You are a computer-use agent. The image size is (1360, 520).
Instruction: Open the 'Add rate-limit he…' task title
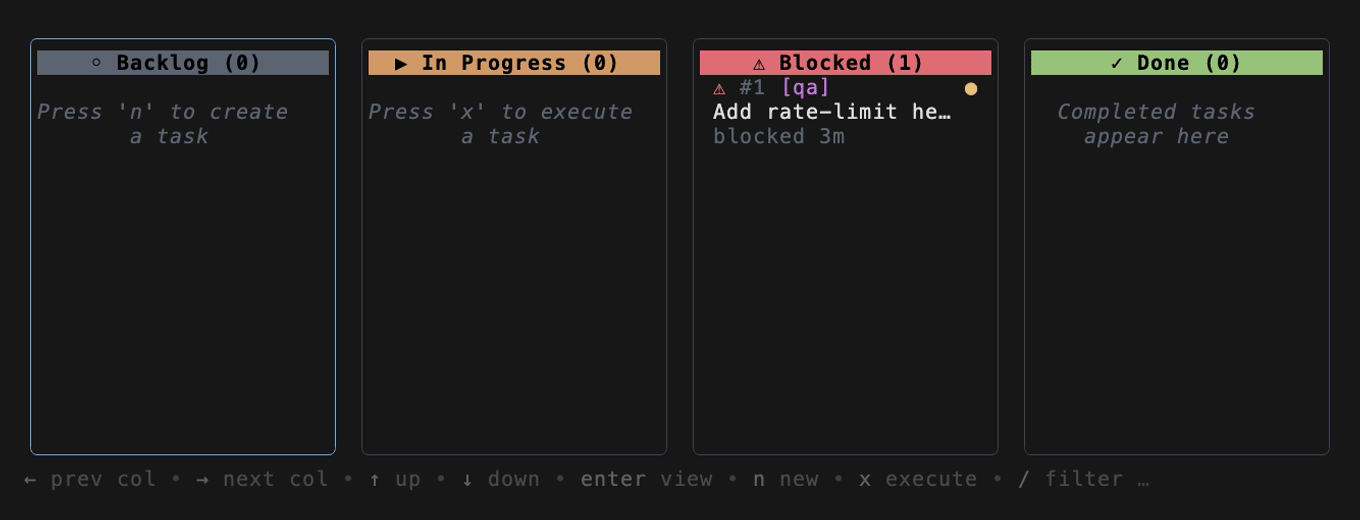(x=832, y=112)
